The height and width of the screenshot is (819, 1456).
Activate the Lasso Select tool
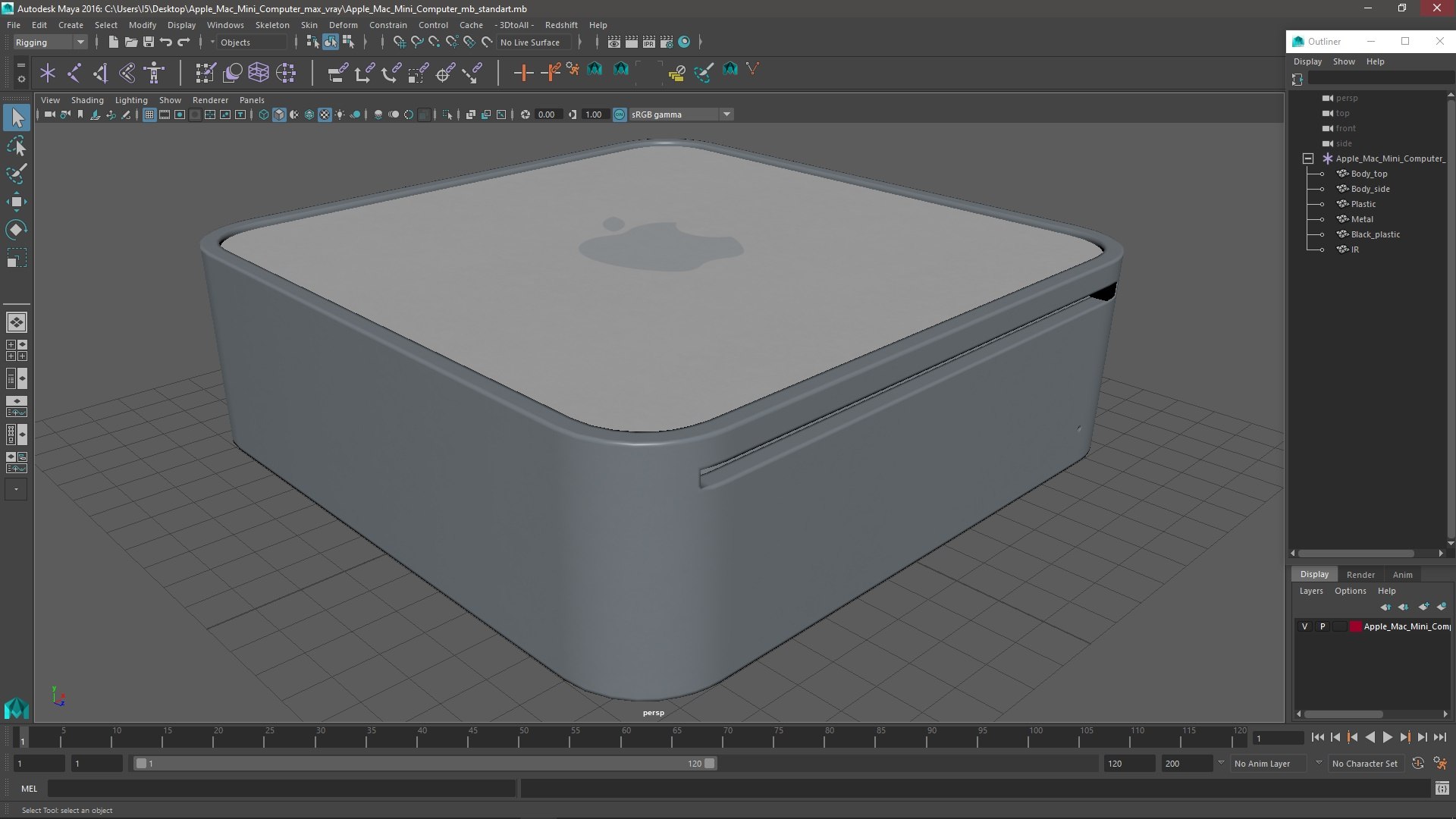(17, 146)
